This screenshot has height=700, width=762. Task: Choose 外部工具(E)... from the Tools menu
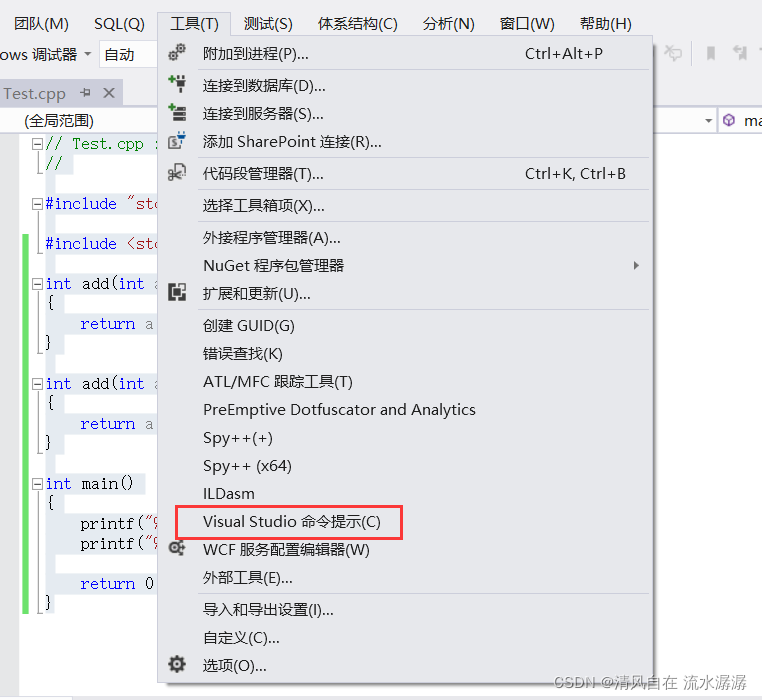pyautogui.click(x=247, y=577)
